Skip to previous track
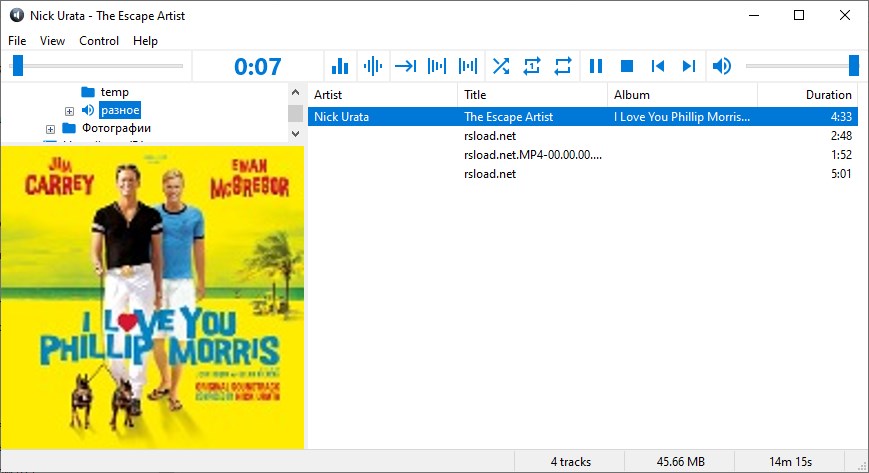This screenshot has height=473, width=869. (658, 67)
